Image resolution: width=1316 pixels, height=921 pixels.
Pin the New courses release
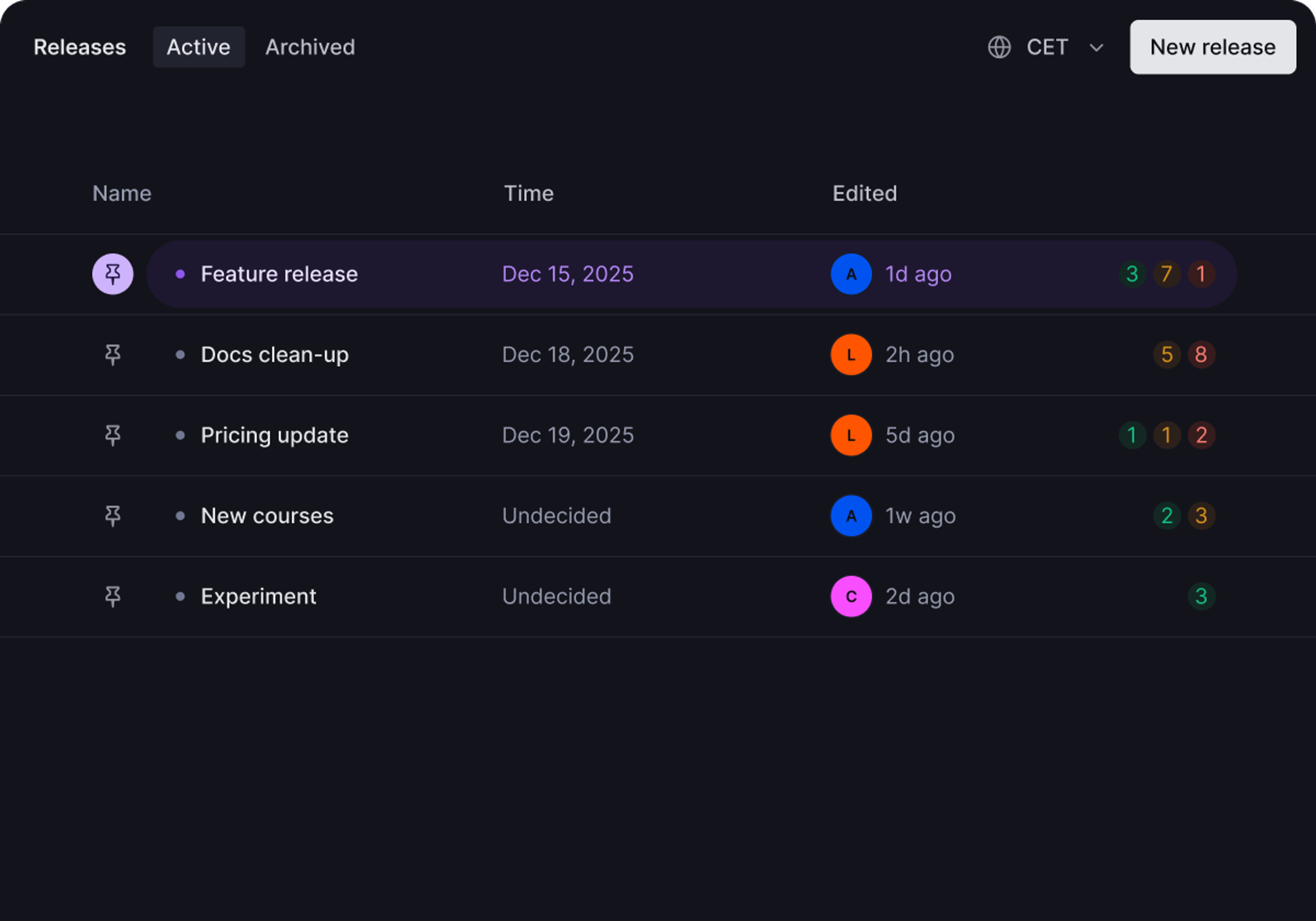pyautogui.click(x=113, y=516)
